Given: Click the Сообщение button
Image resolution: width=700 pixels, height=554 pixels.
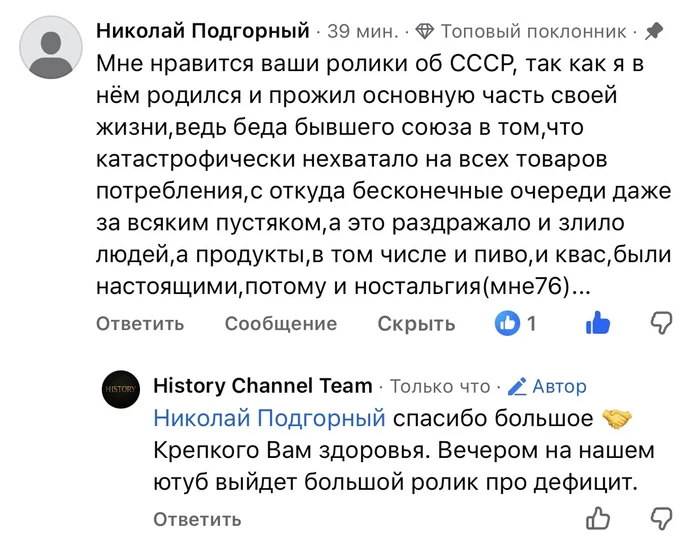Looking at the screenshot, I should [280, 324].
